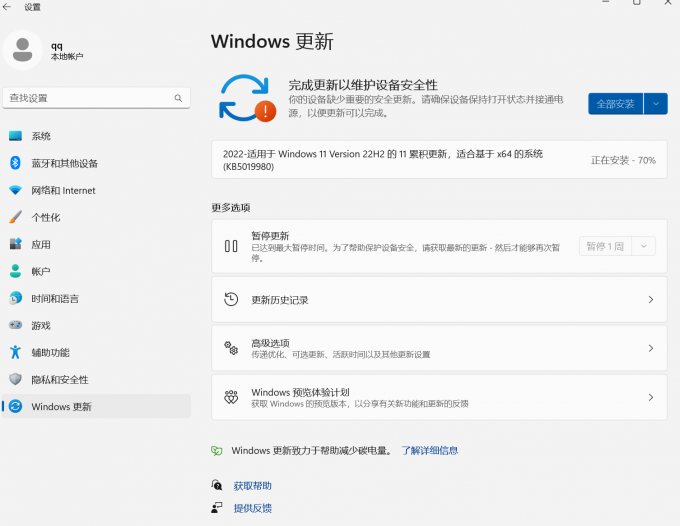The image size is (680, 526).
Task: Click the 帐户 person icon
Action: [x=15, y=271]
